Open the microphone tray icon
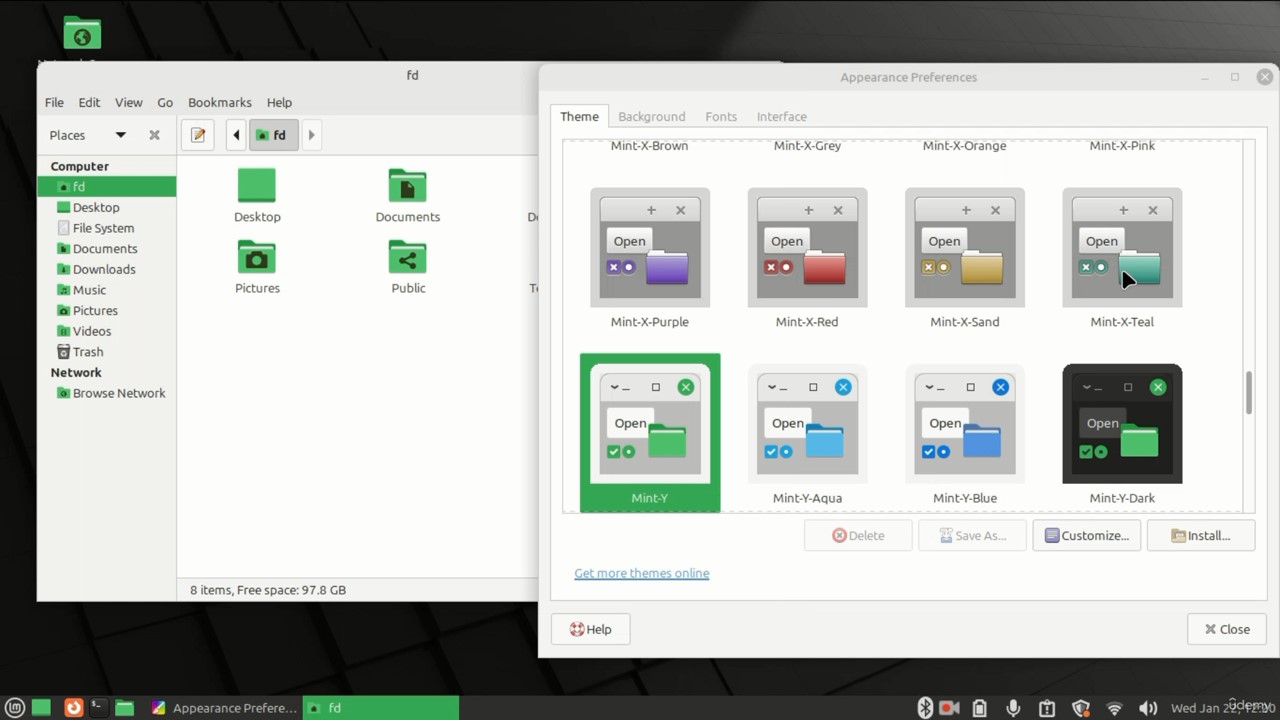Viewport: 1280px width, 720px height. 1013,708
